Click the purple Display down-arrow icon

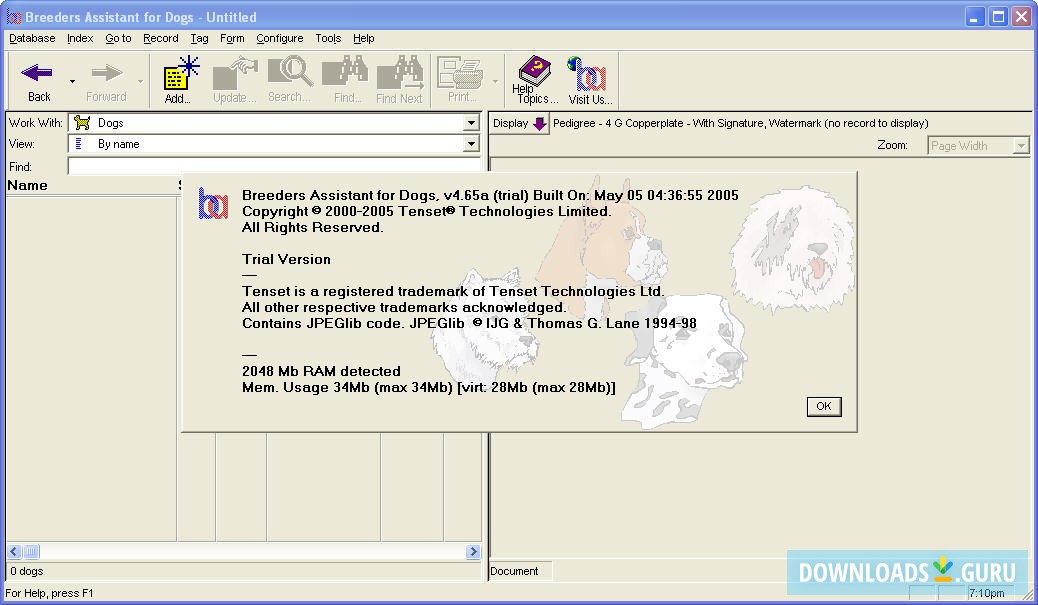pos(540,123)
